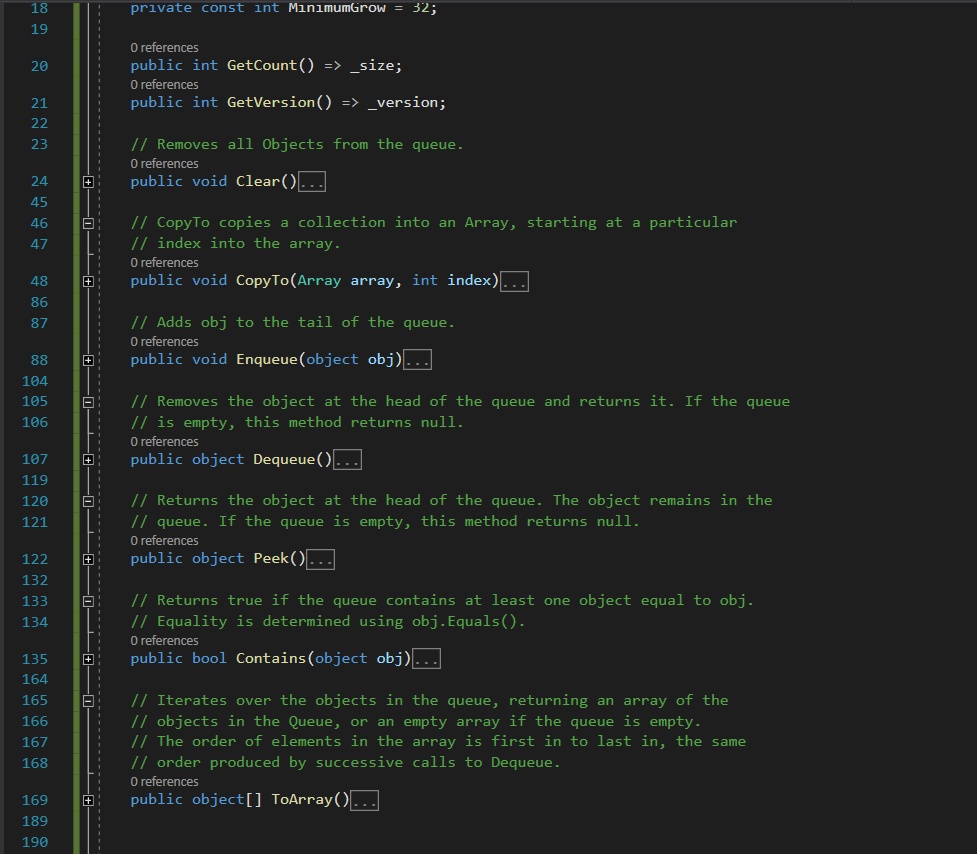Open 0 references above GetVersion
977x854 pixels.
pos(164,84)
